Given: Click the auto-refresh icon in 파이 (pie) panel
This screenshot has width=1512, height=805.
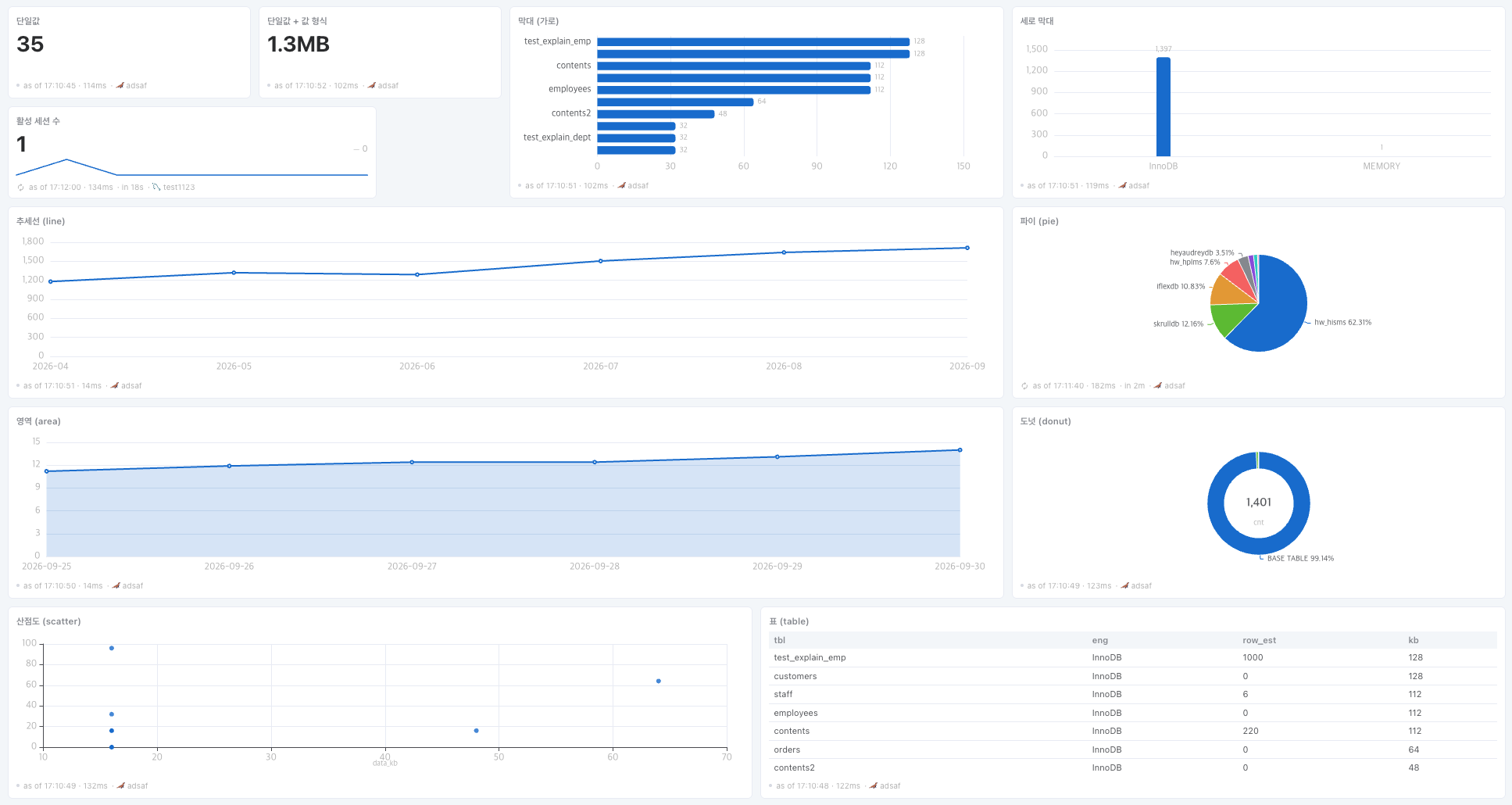Looking at the screenshot, I should pyautogui.click(x=1024, y=386).
